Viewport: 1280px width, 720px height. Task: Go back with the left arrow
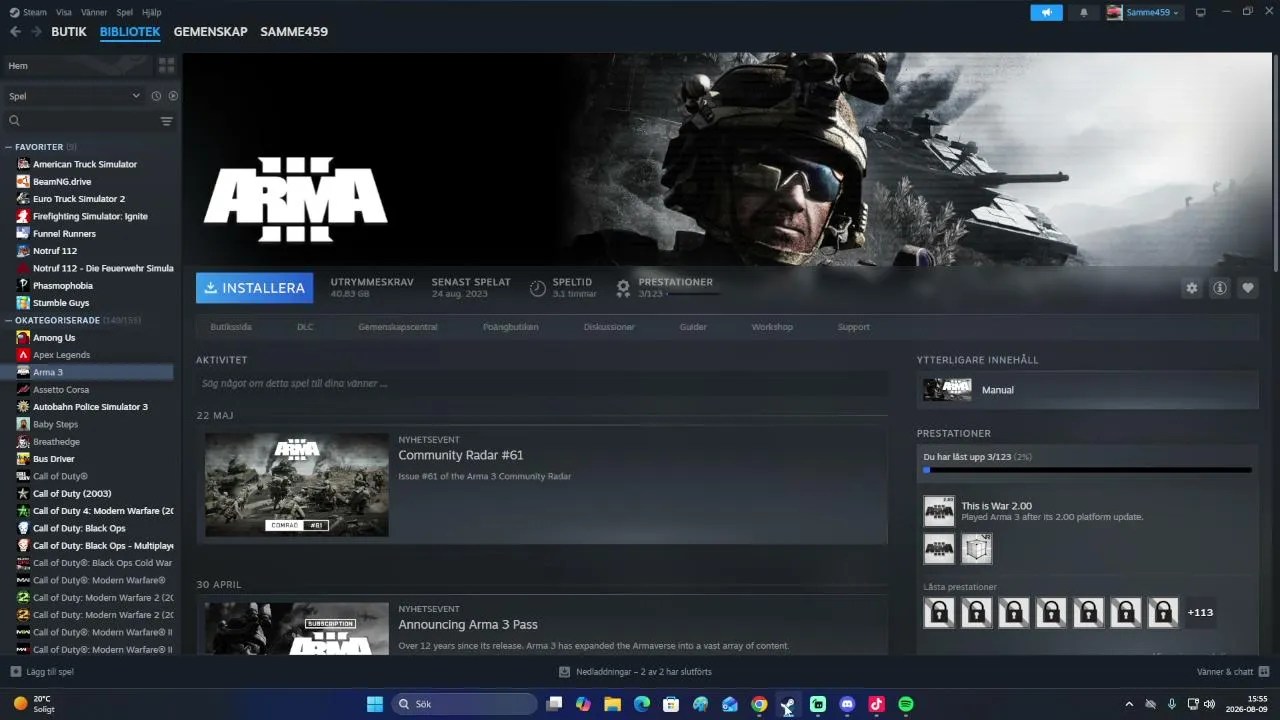click(15, 32)
